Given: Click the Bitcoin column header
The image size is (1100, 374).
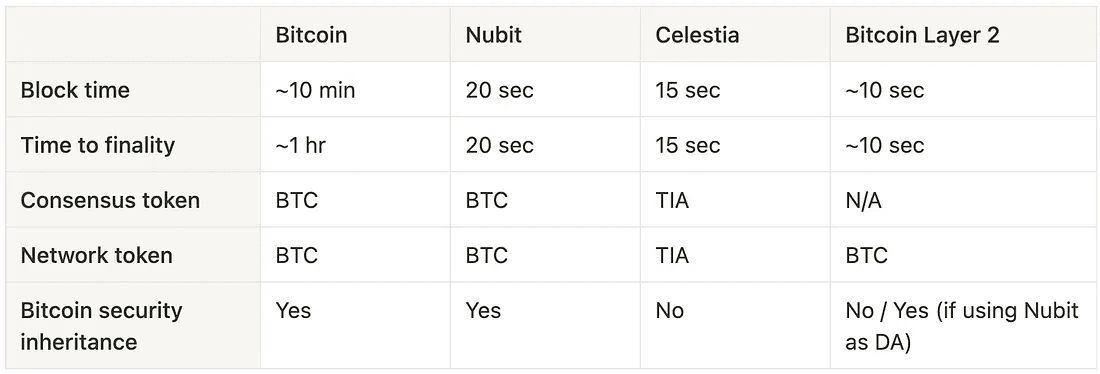Looking at the screenshot, I should pyautogui.click(x=311, y=35).
